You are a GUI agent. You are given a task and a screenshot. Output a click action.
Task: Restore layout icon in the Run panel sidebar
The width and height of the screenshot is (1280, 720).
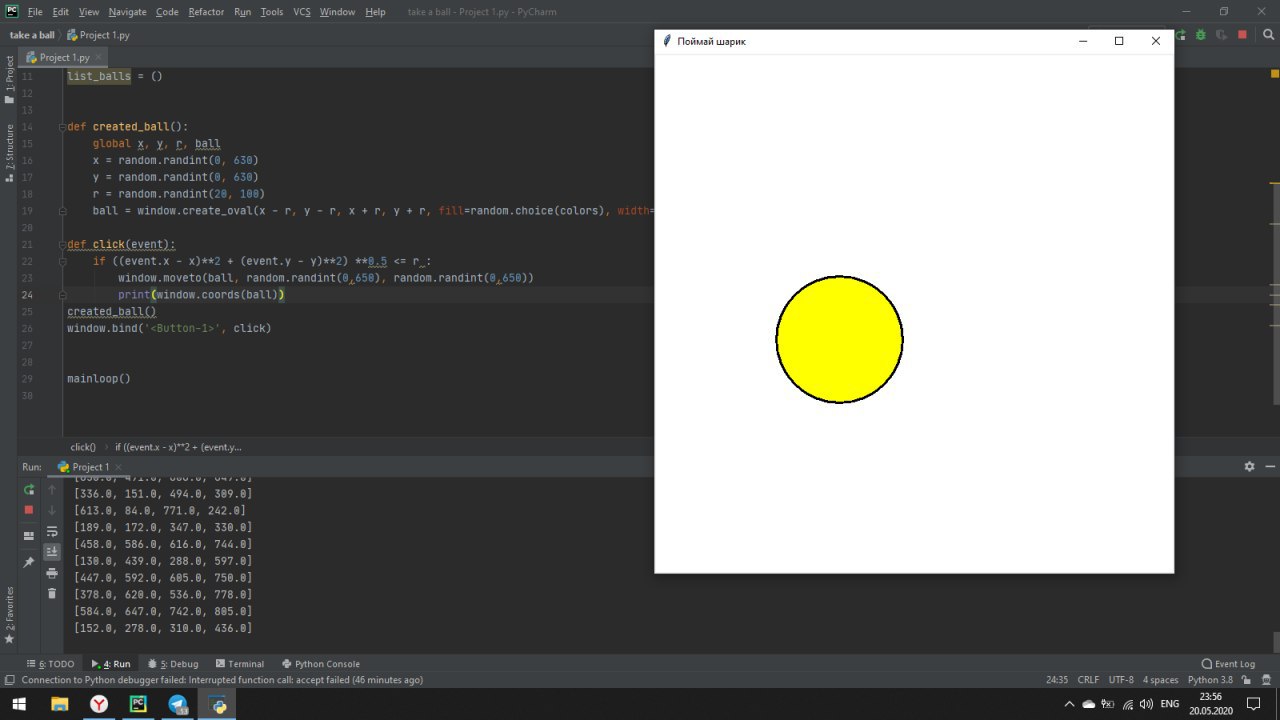29,536
